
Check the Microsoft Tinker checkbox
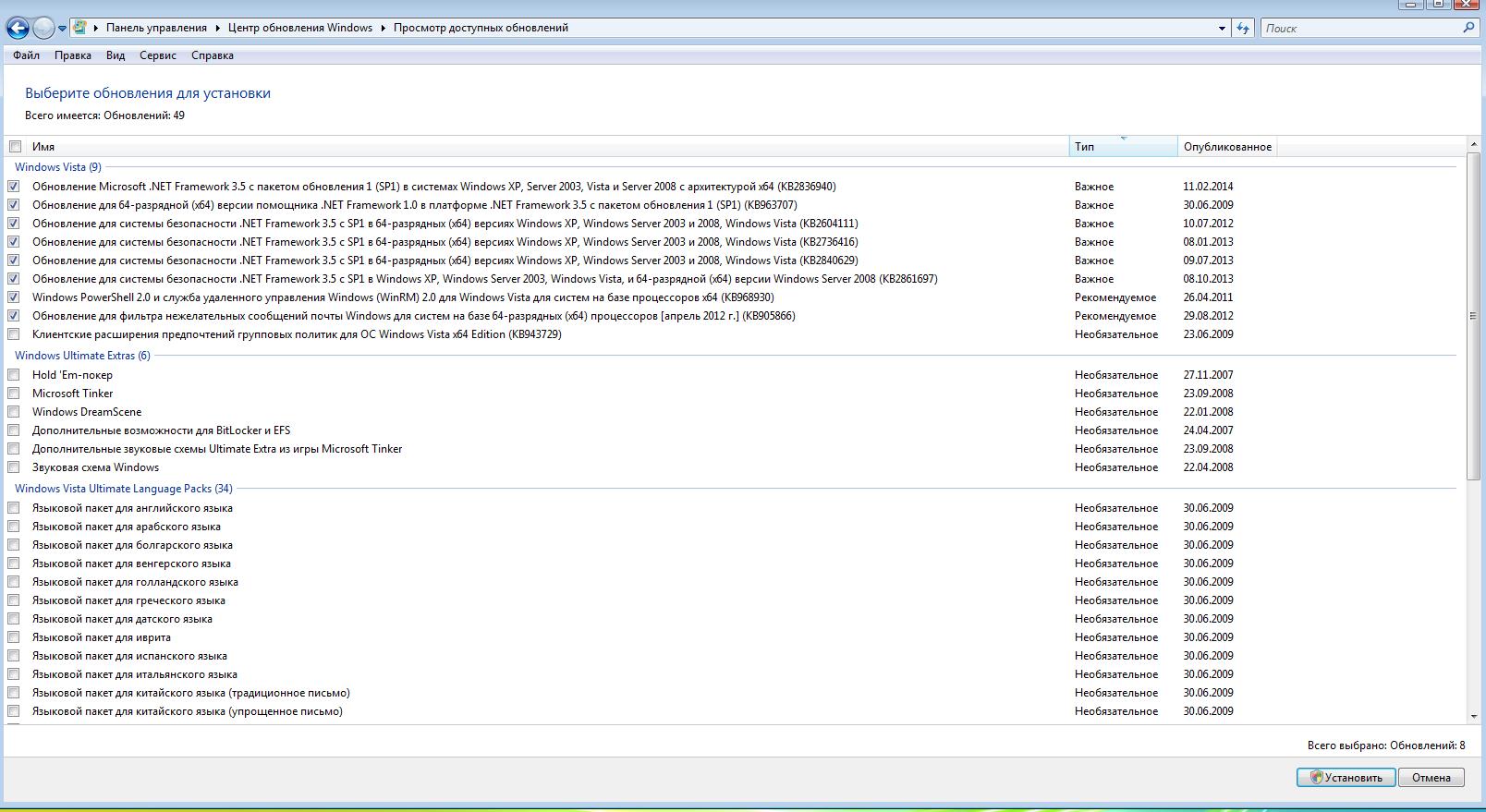click(x=14, y=394)
